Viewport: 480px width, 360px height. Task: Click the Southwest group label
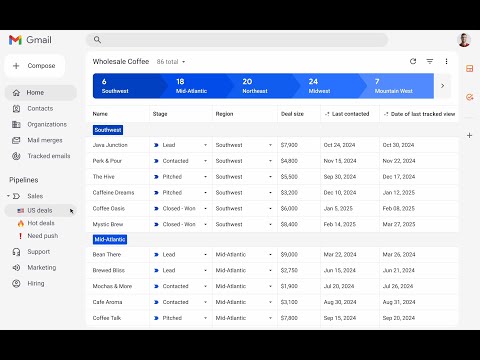tap(108, 130)
